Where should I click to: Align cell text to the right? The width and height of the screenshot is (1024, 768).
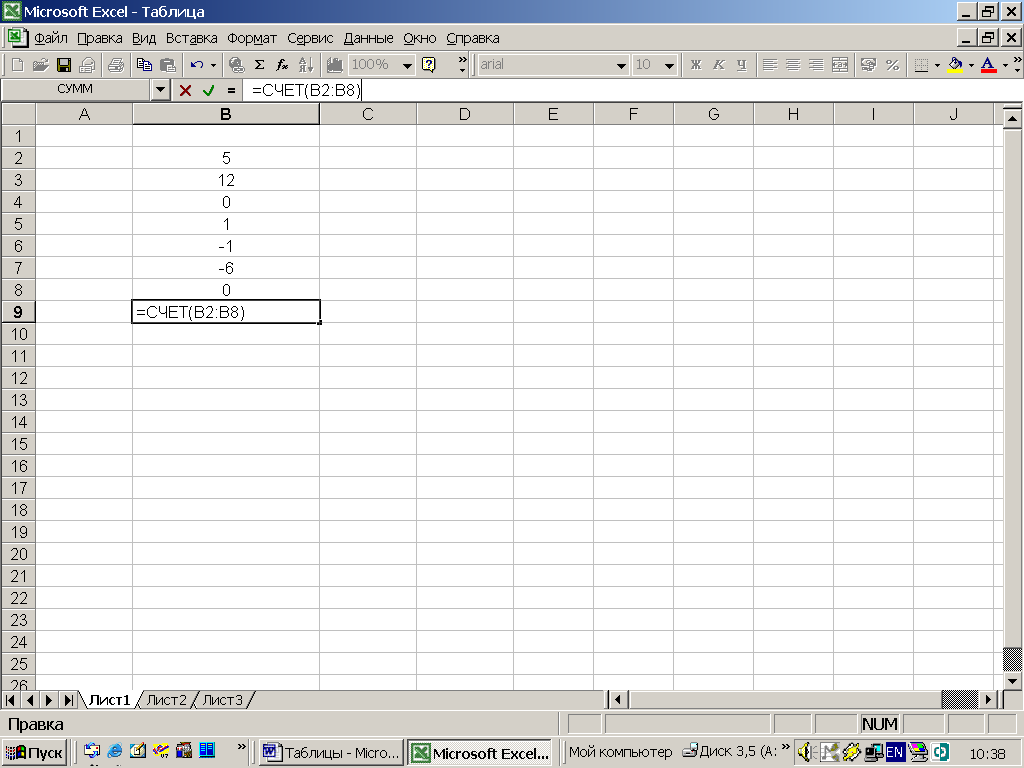[x=816, y=65]
